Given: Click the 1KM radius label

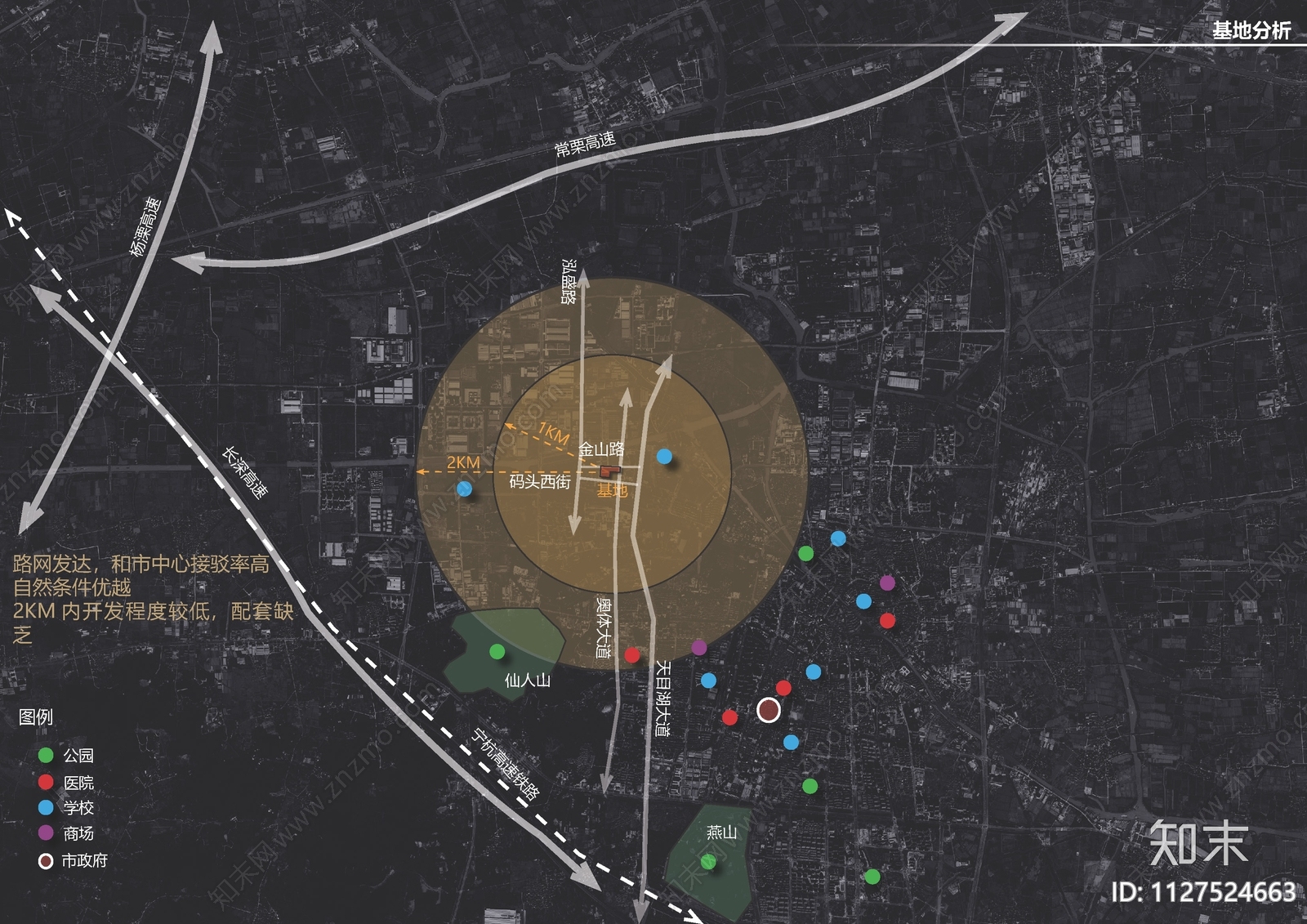Looking at the screenshot, I should pos(553,433).
